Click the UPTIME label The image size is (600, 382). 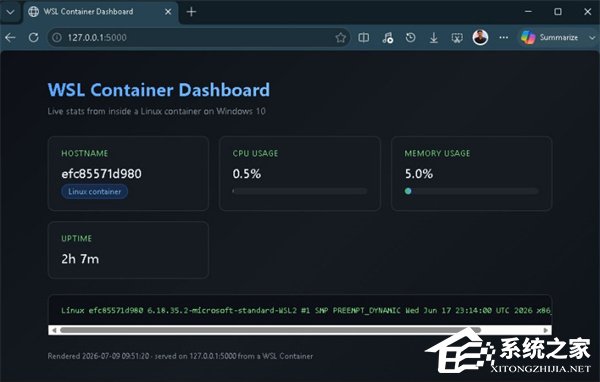77,238
